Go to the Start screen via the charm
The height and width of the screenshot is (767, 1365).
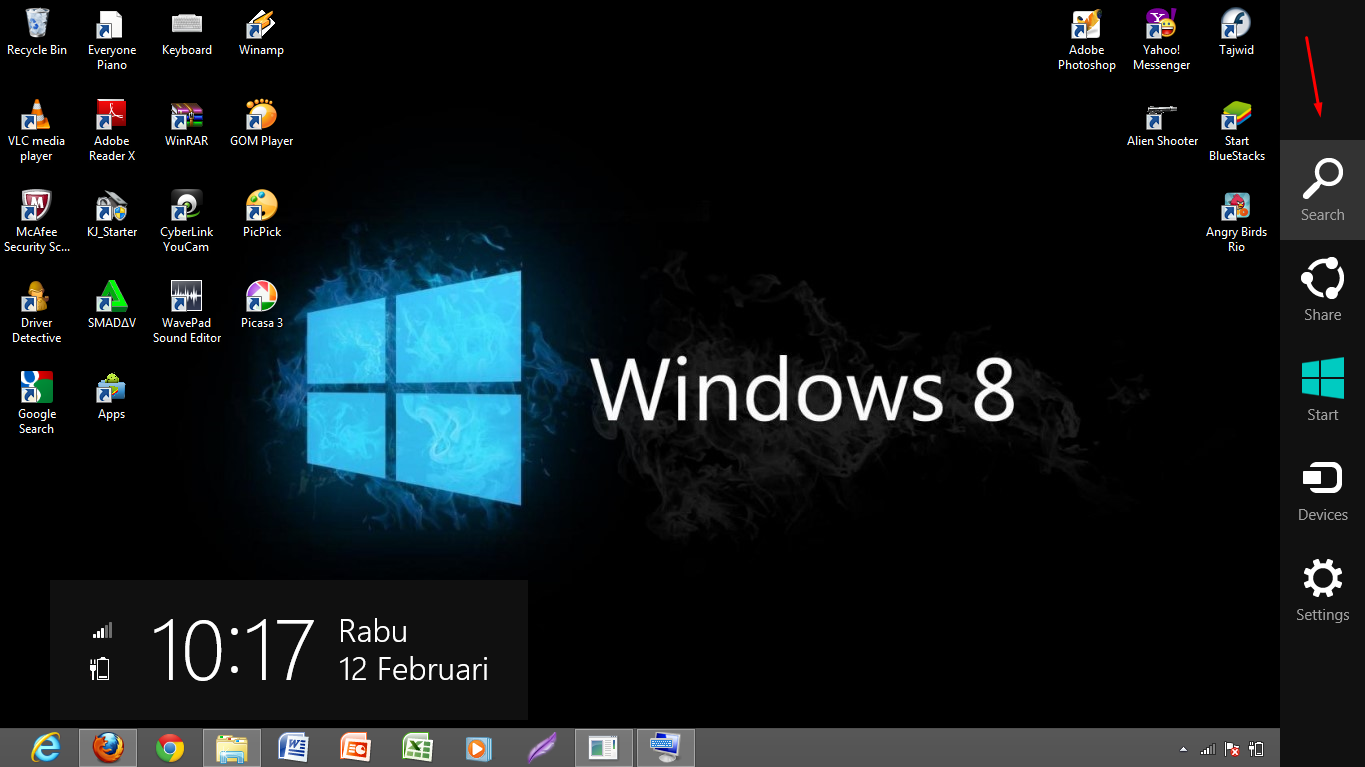click(1322, 390)
